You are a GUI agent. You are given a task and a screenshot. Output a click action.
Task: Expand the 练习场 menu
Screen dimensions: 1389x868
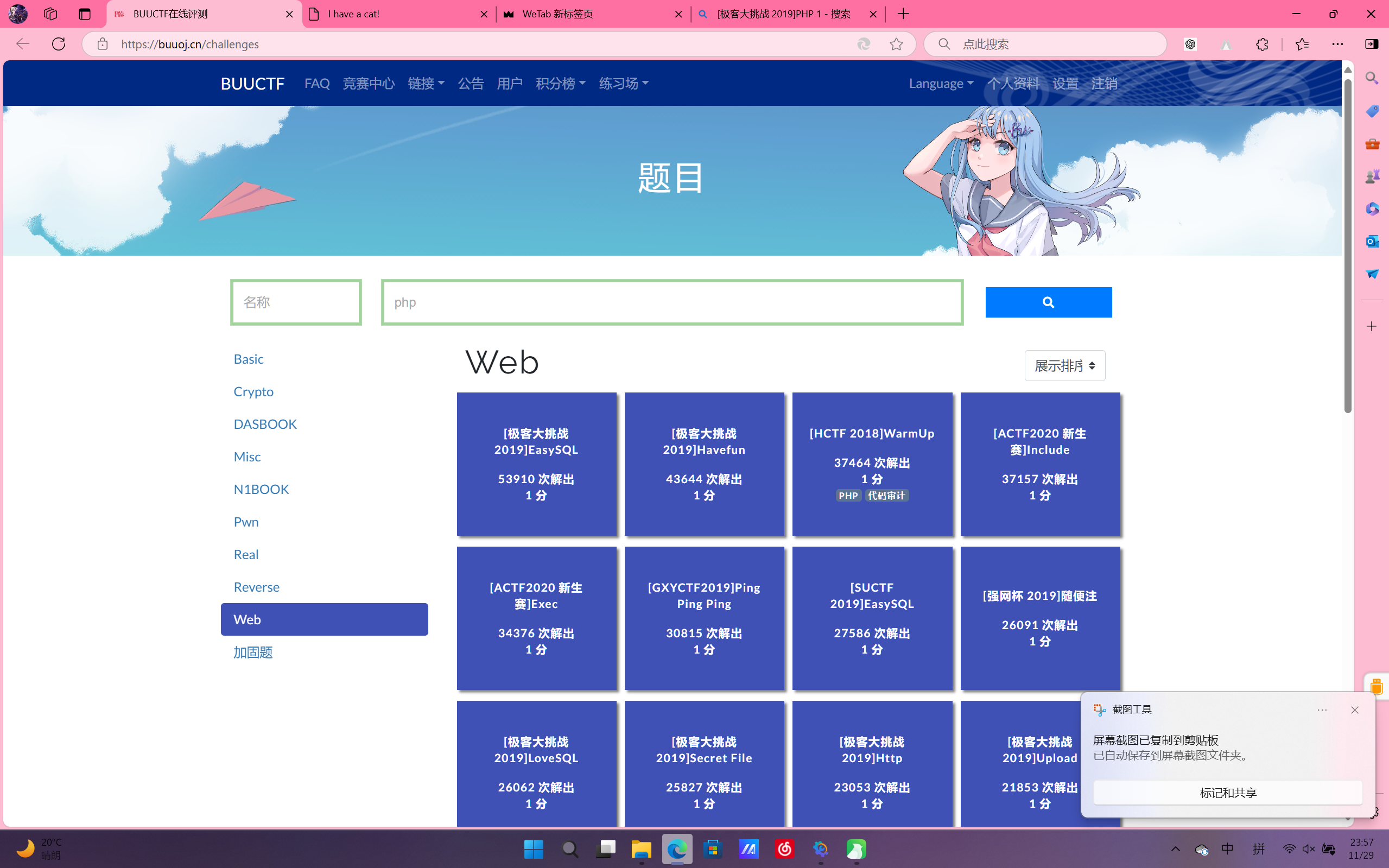coord(623,83)
